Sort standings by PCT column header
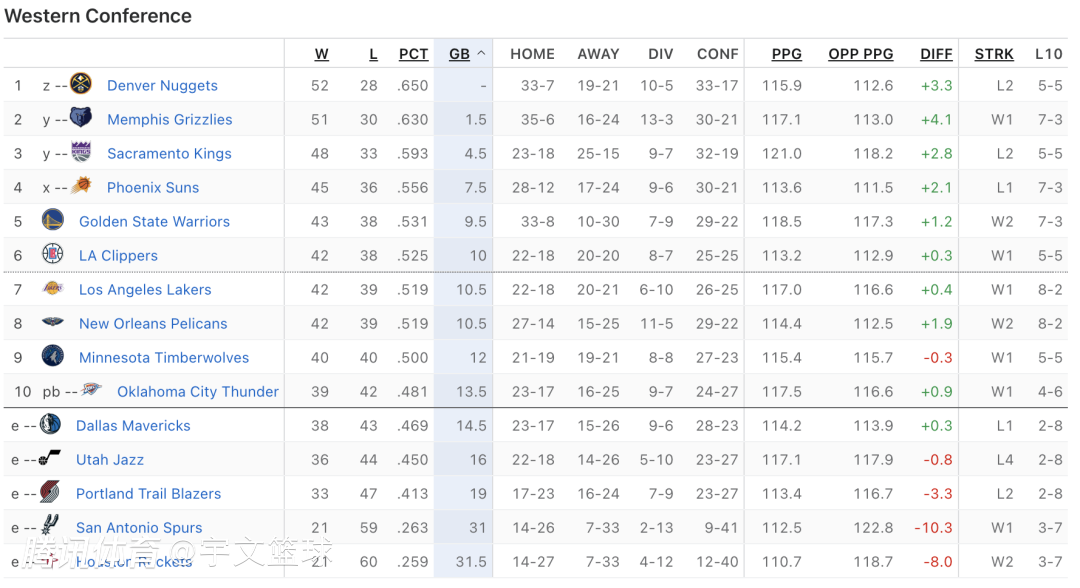This screenshot has height=588, width=1080. pyautogui.click(x=413, y=54)
